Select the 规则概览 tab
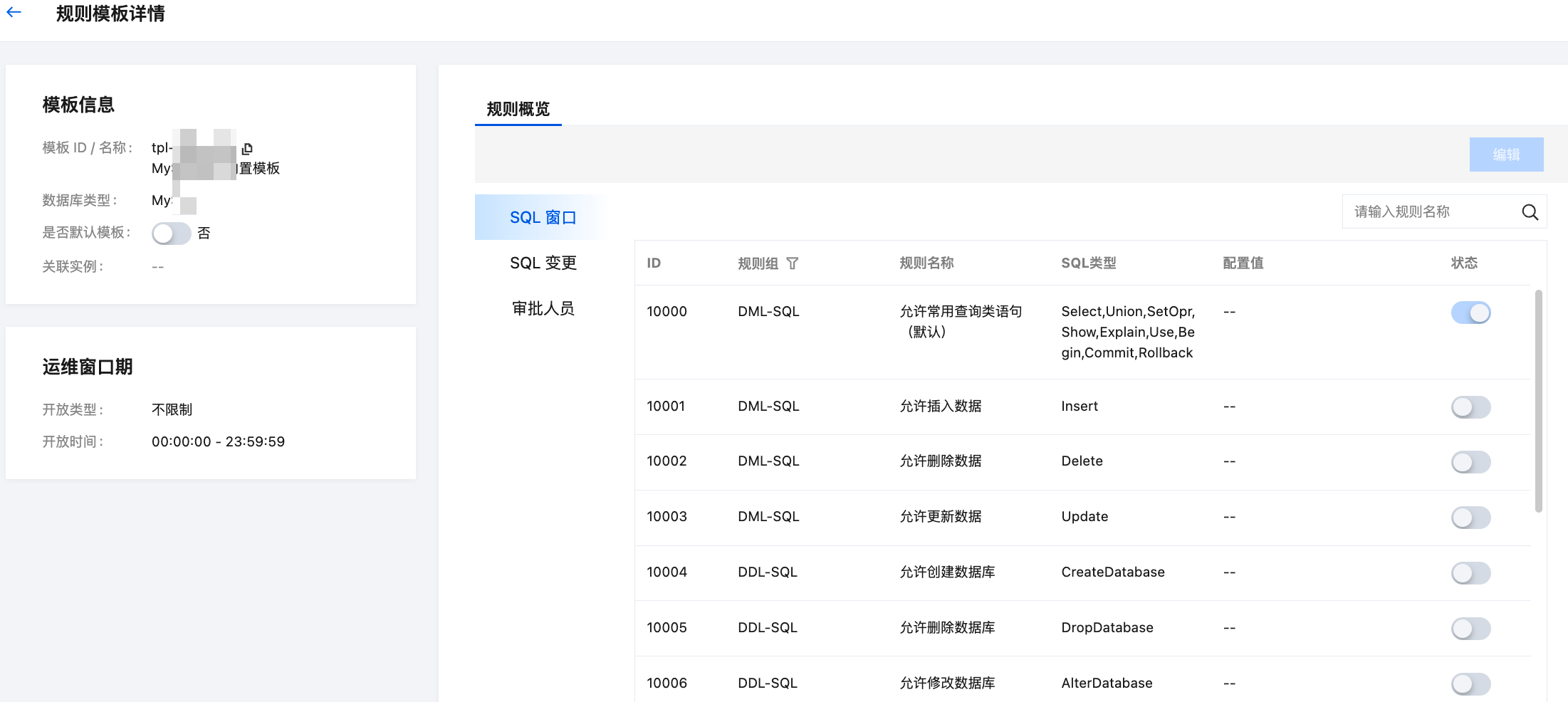Viewport: 1568px width, 702px height. [518, 109]
